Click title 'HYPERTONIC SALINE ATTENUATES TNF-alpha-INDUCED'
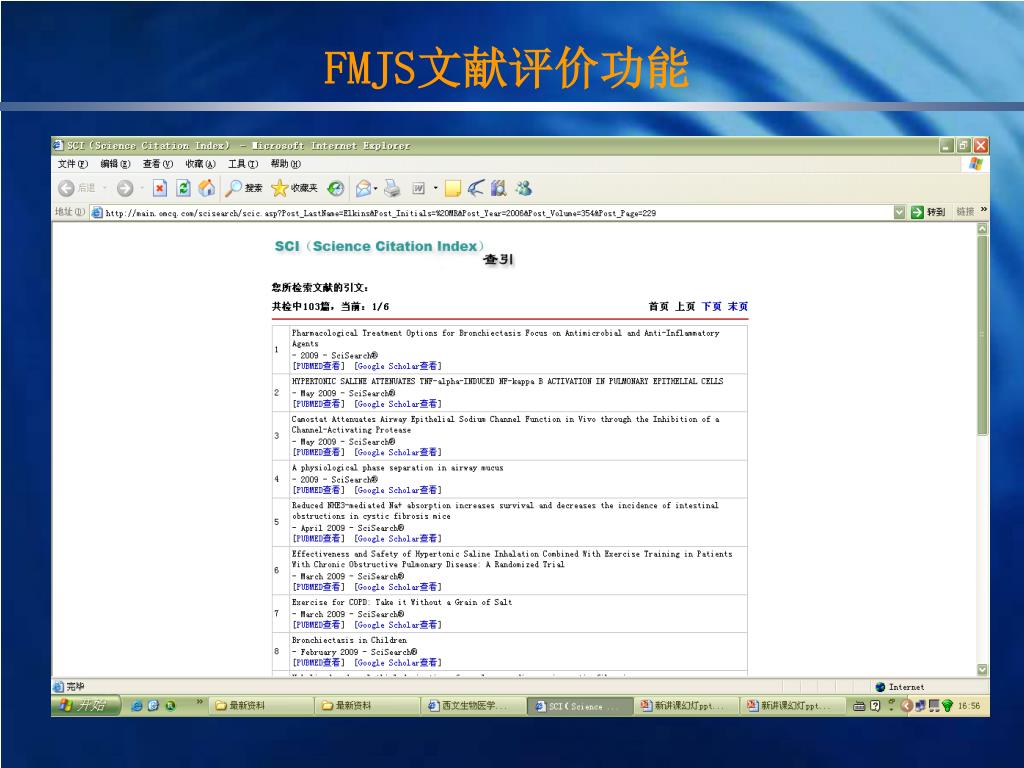1024x768 pixels. point(507,381)
